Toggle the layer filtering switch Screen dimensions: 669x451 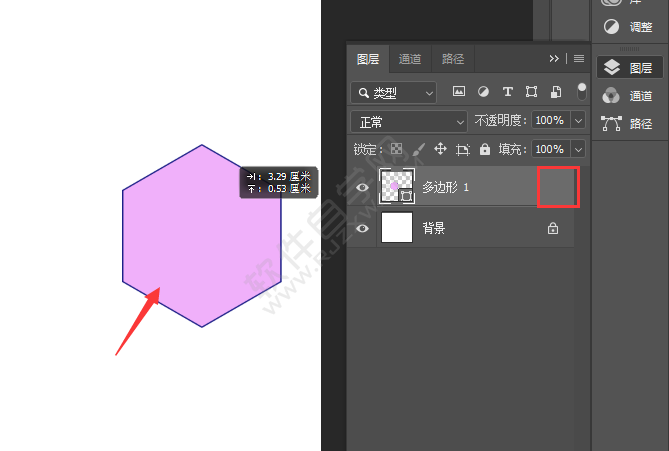[x=581, y=91]
